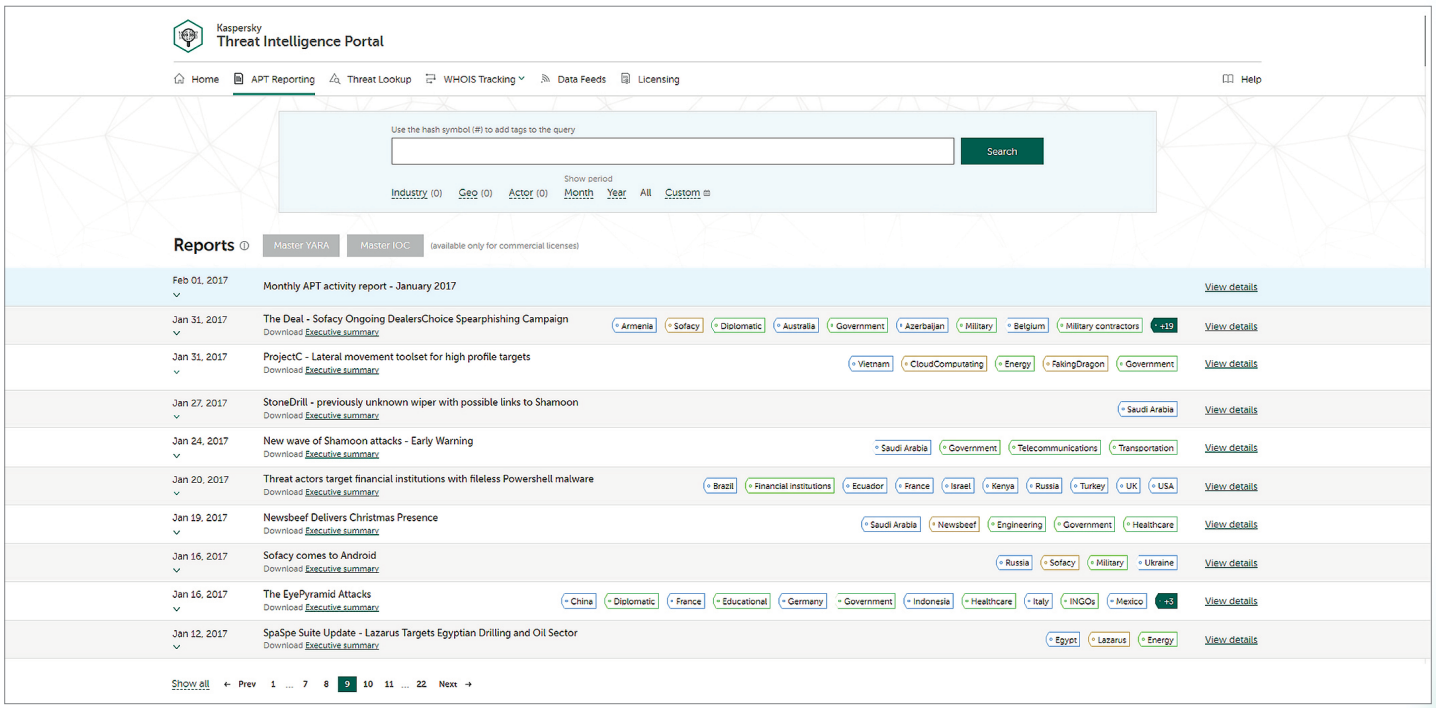Select the APT Reporting tab
Viewport: 1436px width, 708px height.
[274, 79]
